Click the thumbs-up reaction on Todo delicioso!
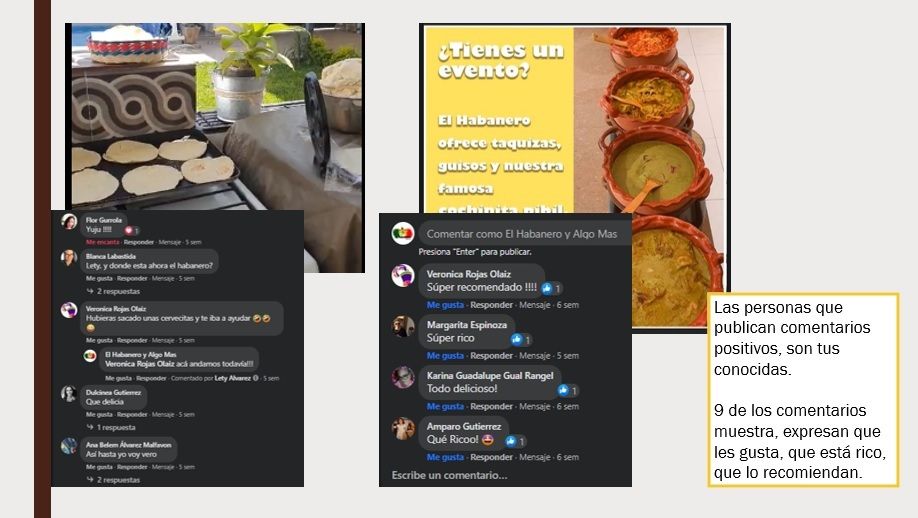 [x=563, y=390]
